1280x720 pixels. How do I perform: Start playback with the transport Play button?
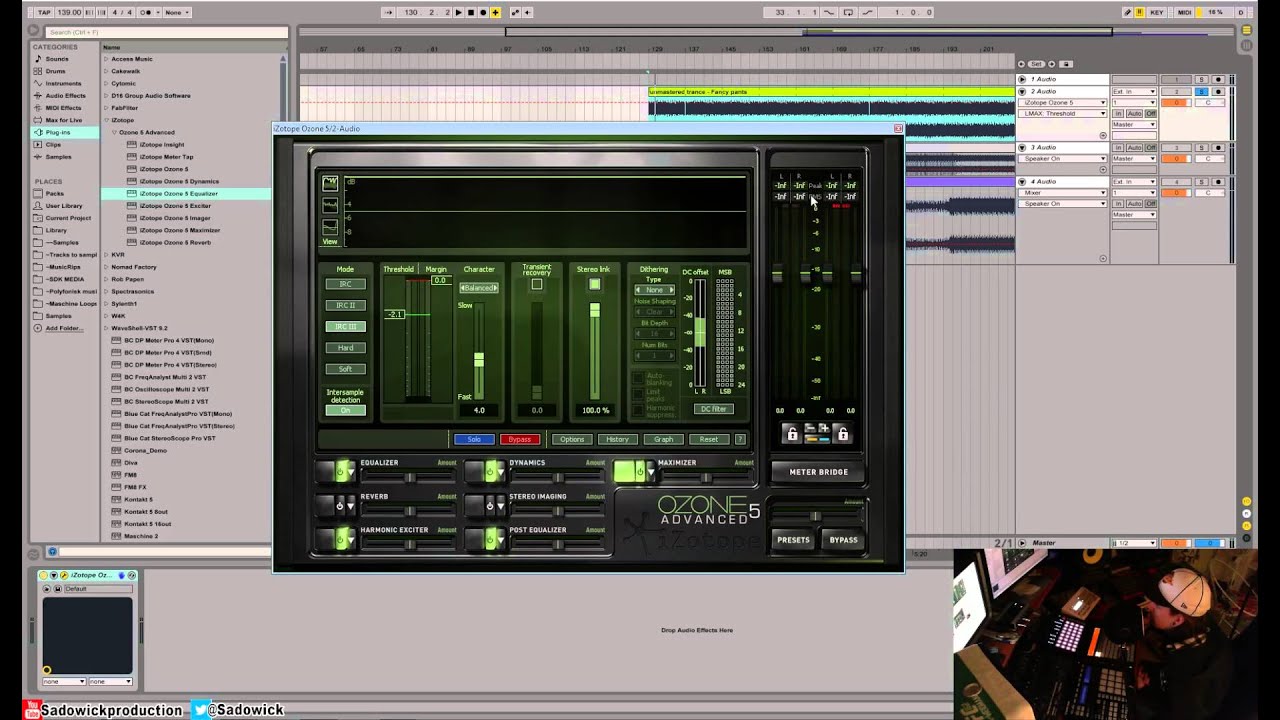tap(458, 12)
